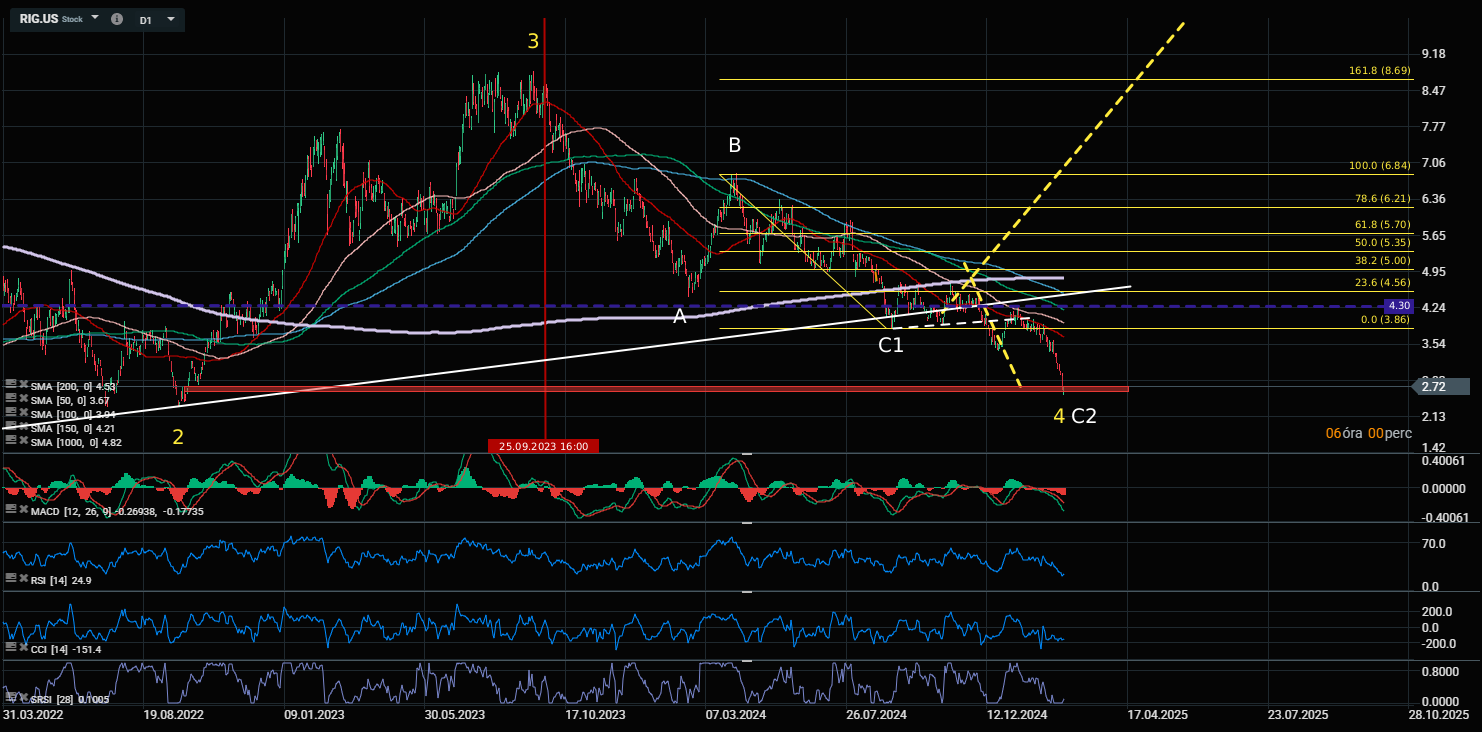Open settings for the SRSI [28] indicator

(10, 697)
